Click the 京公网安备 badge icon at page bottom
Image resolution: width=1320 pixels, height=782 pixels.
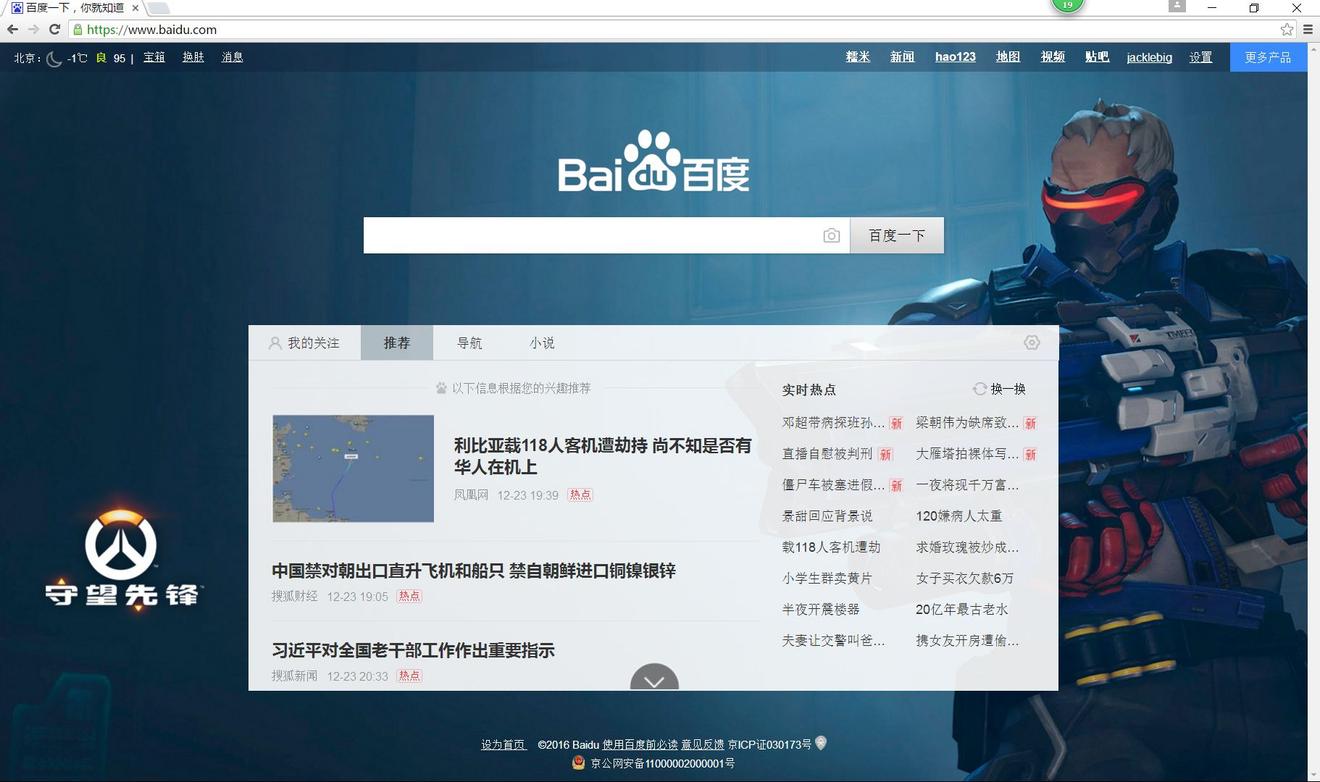[578, 763]
